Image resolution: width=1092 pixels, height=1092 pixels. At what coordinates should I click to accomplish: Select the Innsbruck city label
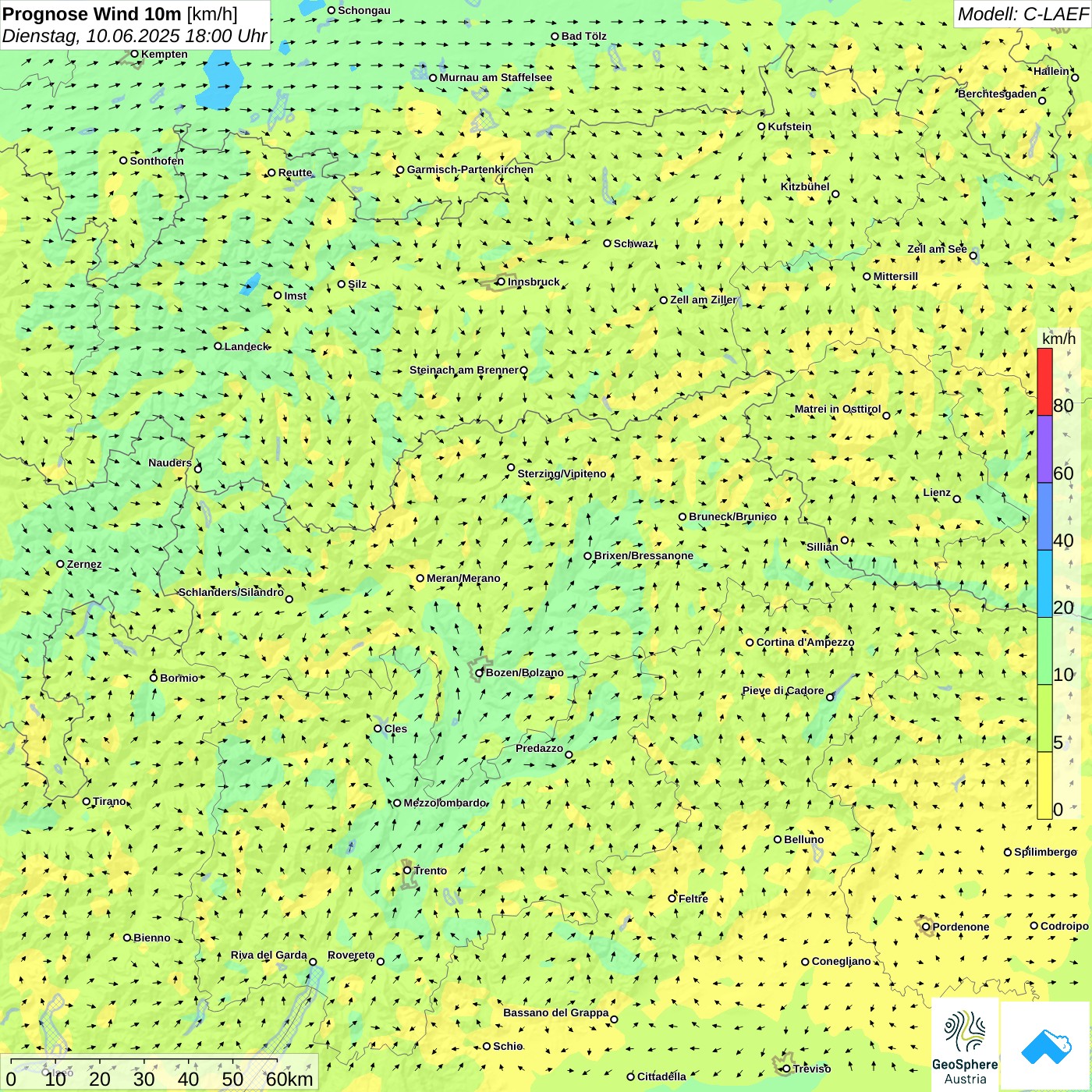[x=534, y=282]
